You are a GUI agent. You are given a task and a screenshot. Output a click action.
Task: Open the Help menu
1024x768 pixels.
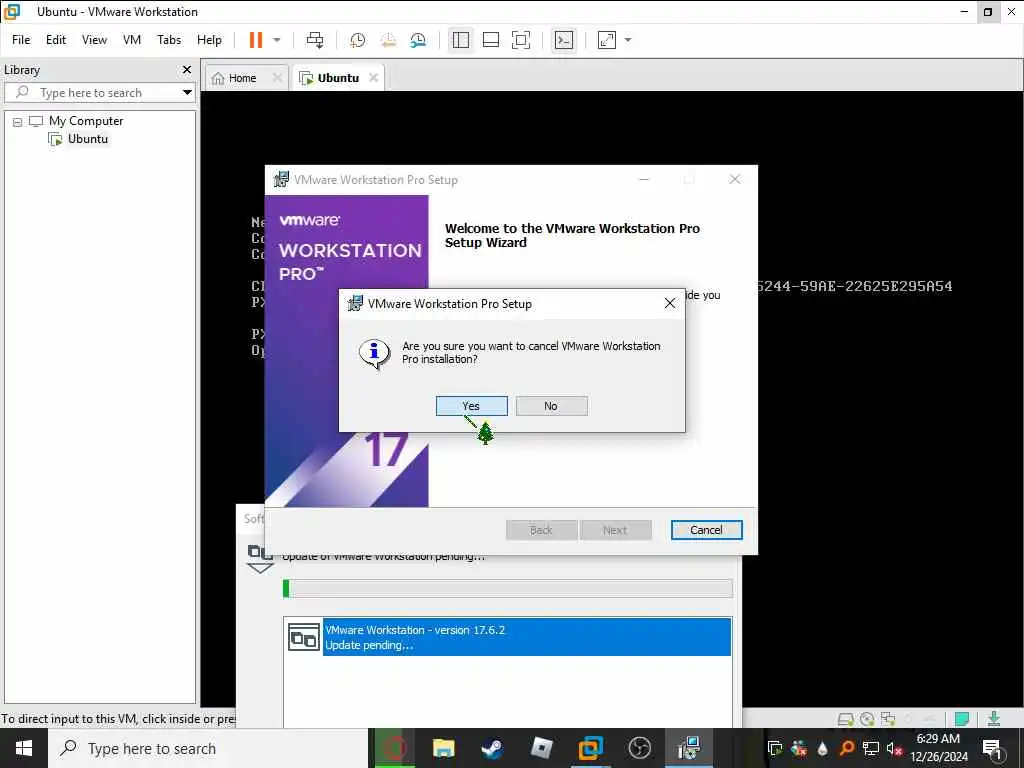point(210,40)
